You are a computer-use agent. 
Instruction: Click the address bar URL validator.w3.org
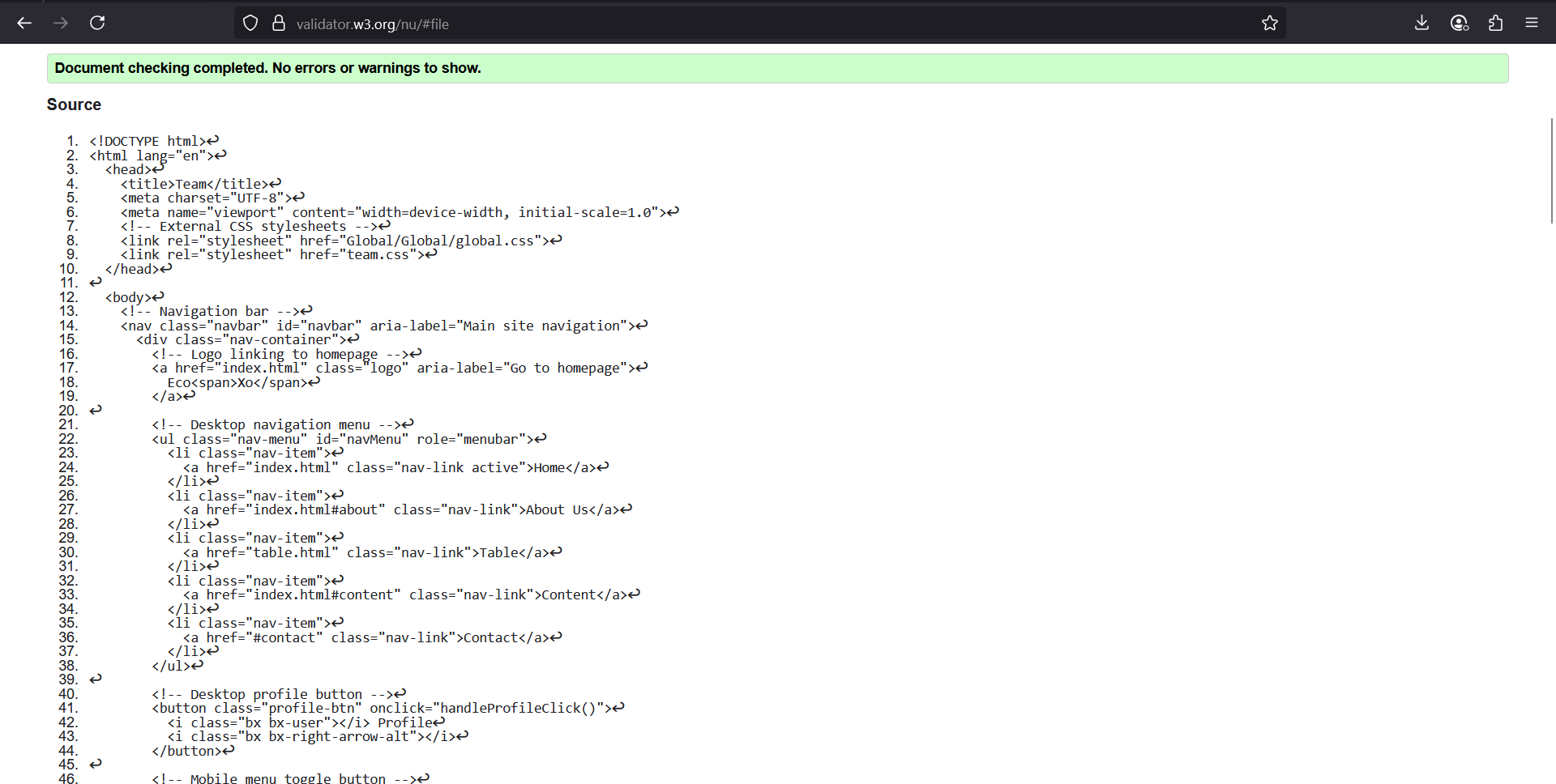click(373, 24)
